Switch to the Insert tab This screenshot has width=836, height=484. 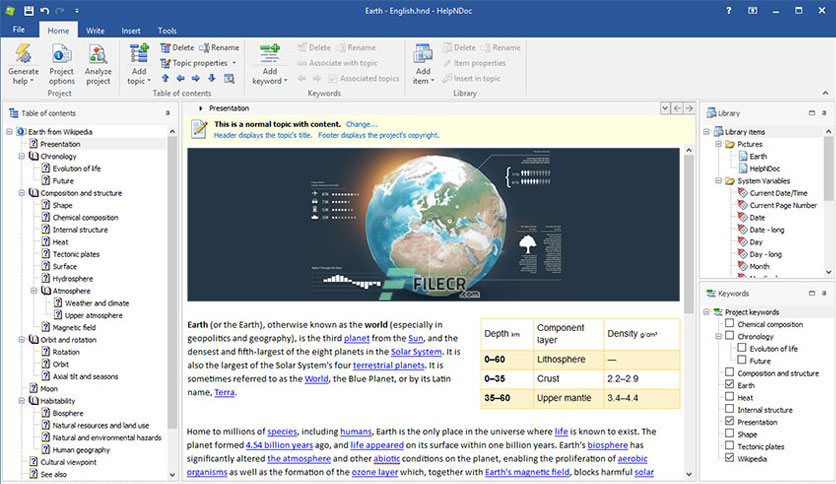pos(131,30)
